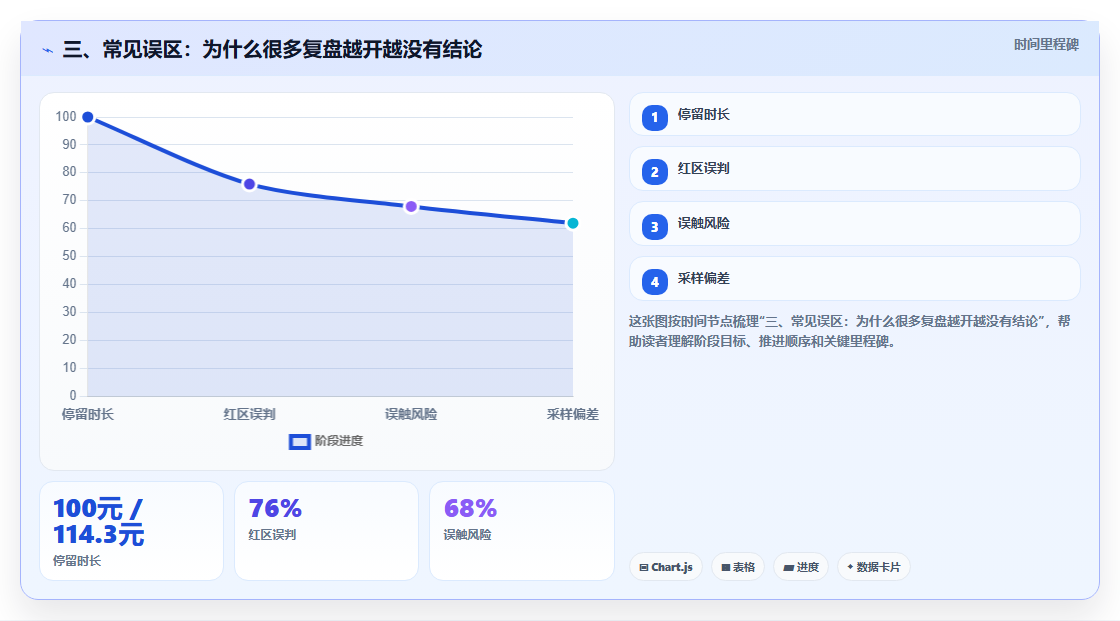Click the chart data point at 采样偏差
This screenshot has width=1120, height=621.
572,223
